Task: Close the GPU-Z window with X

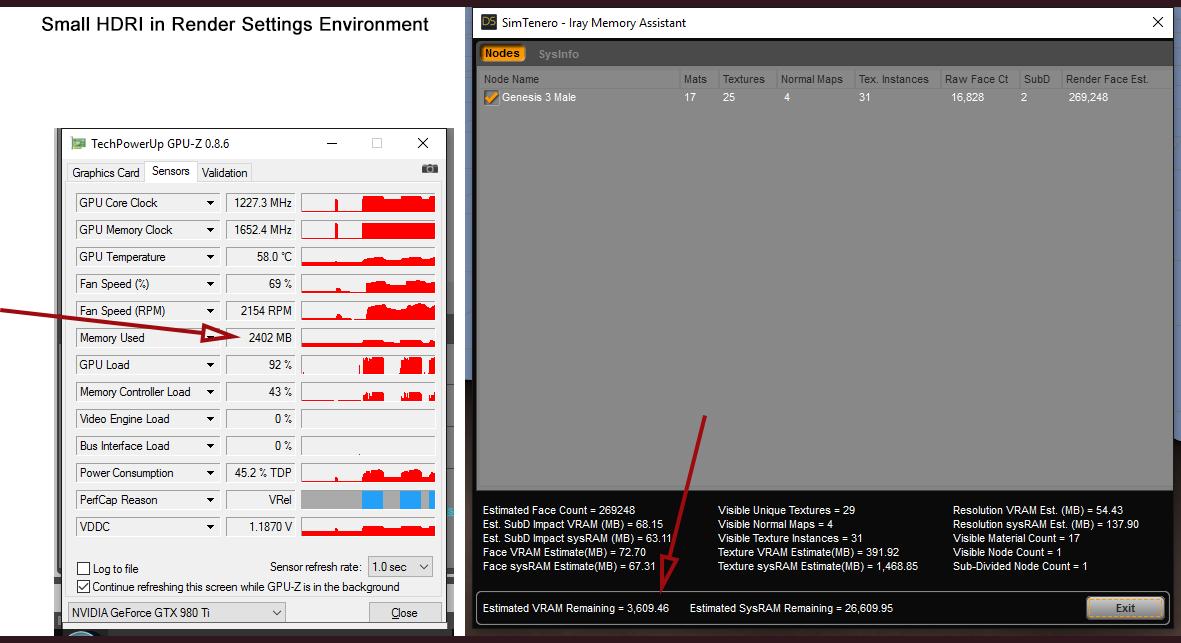Action: tap(423, 143)
